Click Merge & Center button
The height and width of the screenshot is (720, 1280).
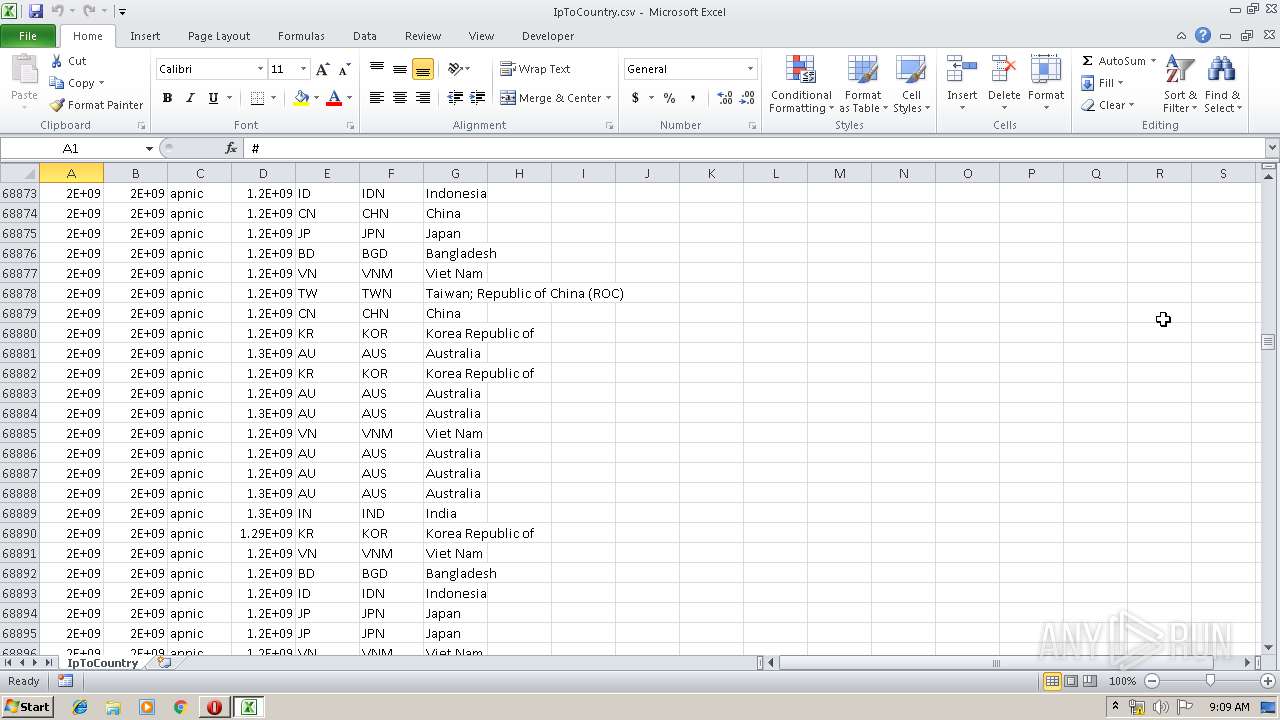(x=551, y=98)
